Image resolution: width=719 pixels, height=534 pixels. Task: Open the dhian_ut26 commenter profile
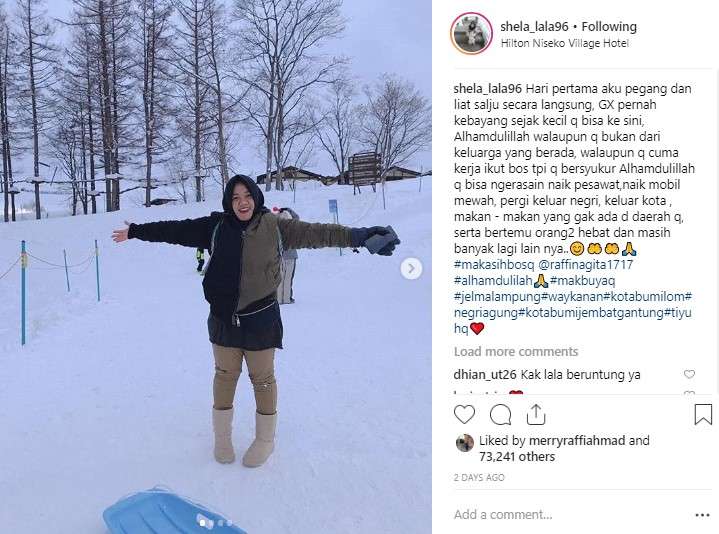pos(485,374)
